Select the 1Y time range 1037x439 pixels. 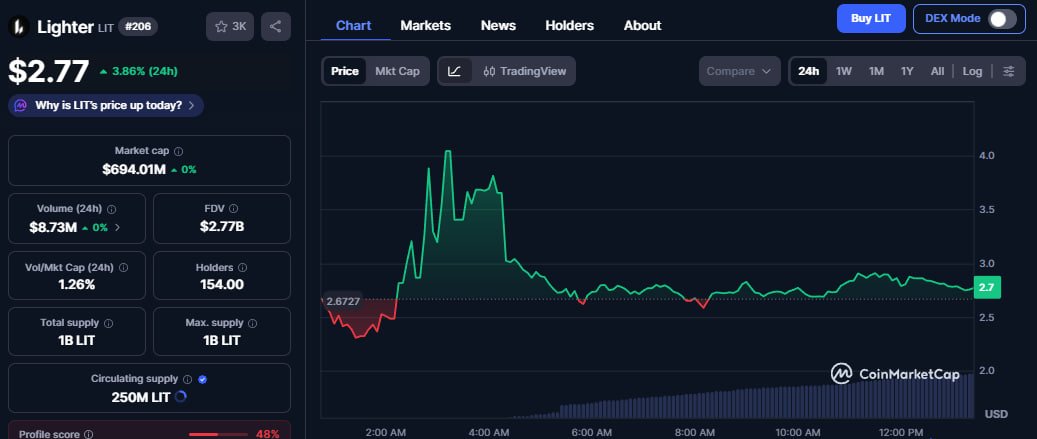pyautogui.click(x=907, y=71)
